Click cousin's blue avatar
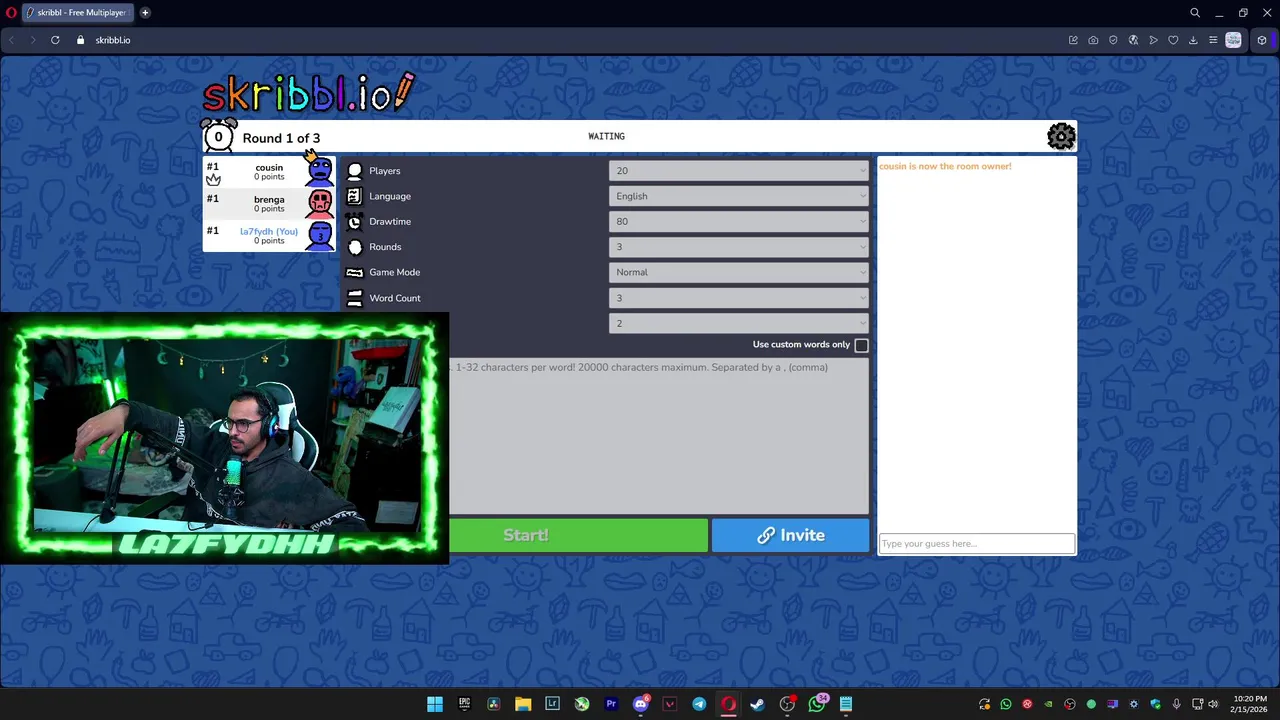The image size is (1280, 720). tap(320, 171)
